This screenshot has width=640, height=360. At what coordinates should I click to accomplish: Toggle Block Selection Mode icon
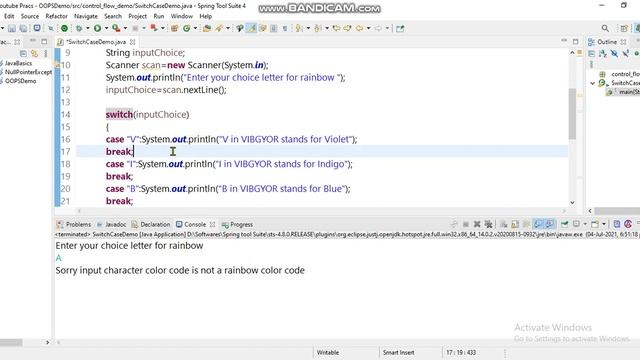pyautogui.click(x=273, y=28)
